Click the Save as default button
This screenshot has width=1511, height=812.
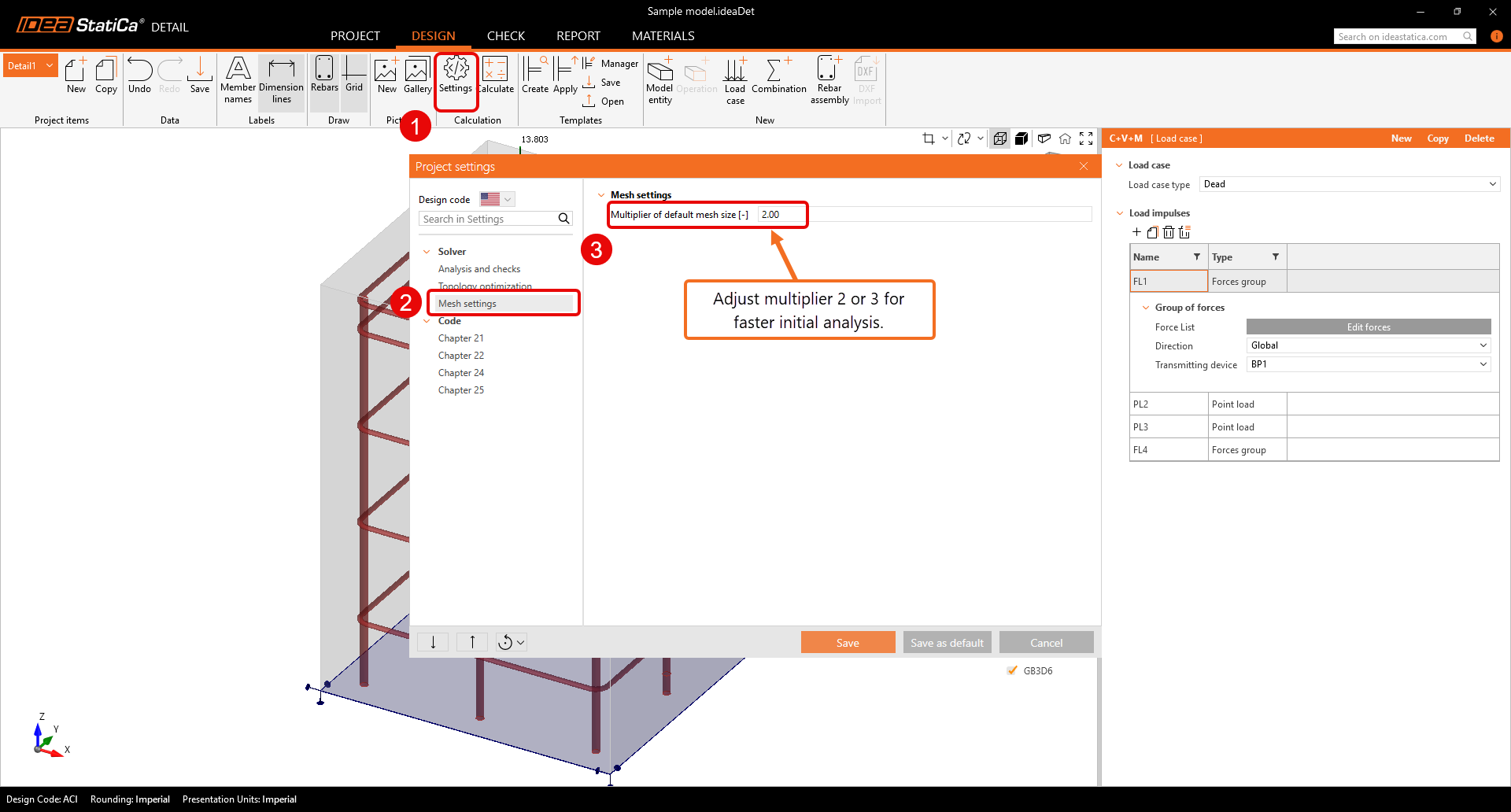(x=947, y=642)
